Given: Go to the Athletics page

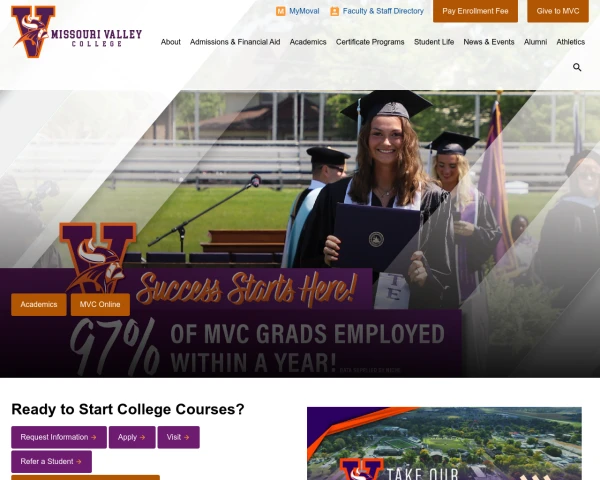Looking at the screenshot, I should (571, 42).
